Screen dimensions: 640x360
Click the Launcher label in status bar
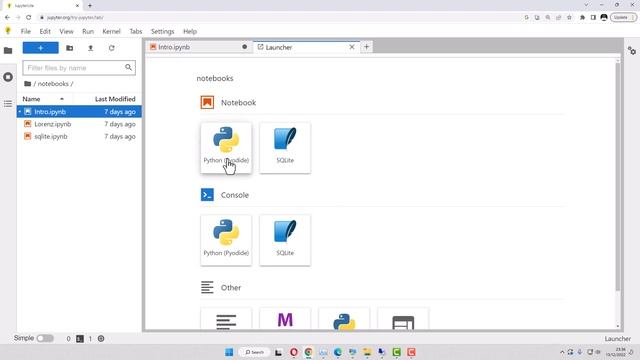[x=618, y=339]
